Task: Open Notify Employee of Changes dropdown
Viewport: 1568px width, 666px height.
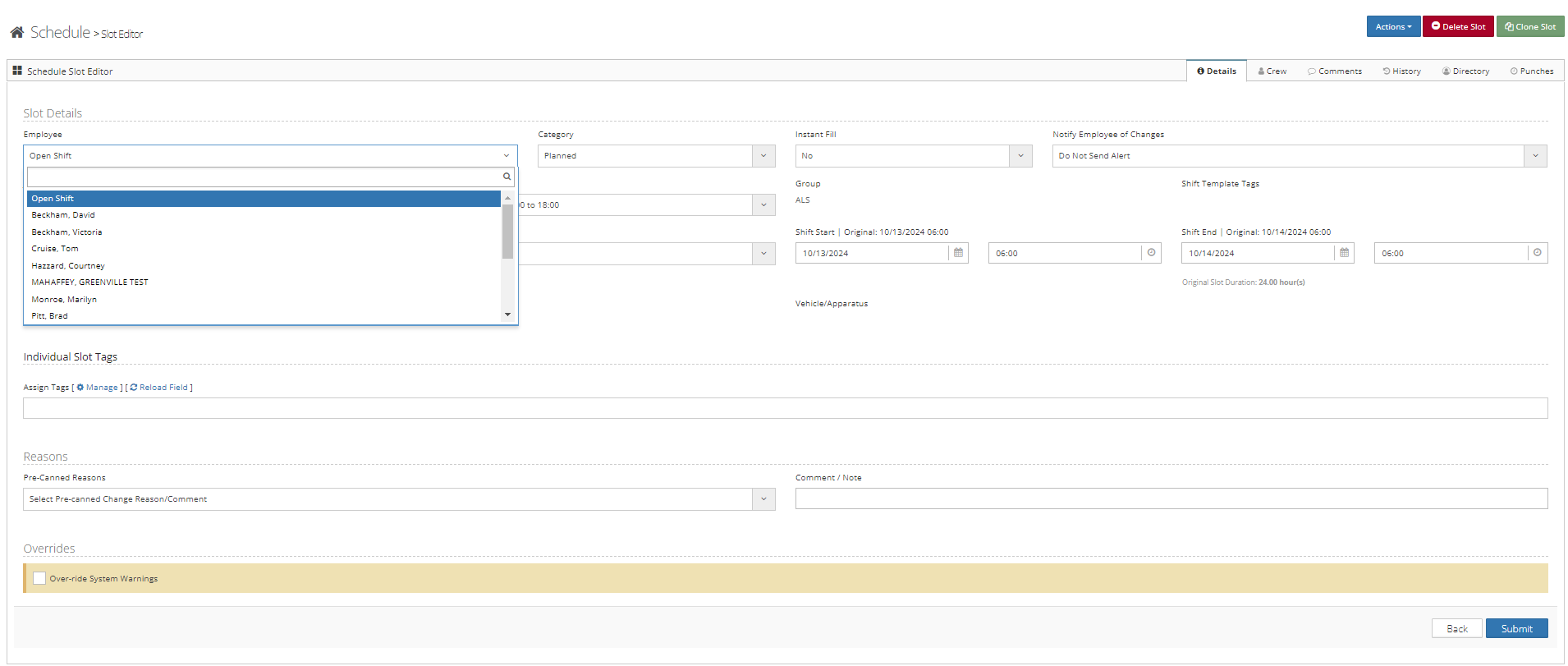Action: tap(1534, 156)
